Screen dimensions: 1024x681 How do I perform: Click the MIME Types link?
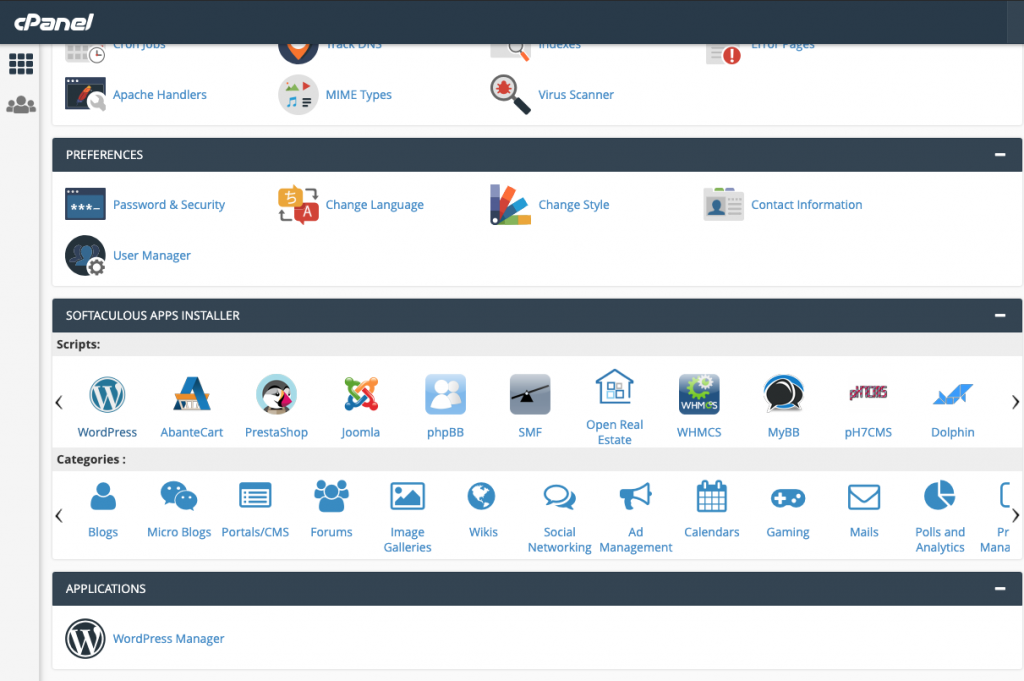359,95
